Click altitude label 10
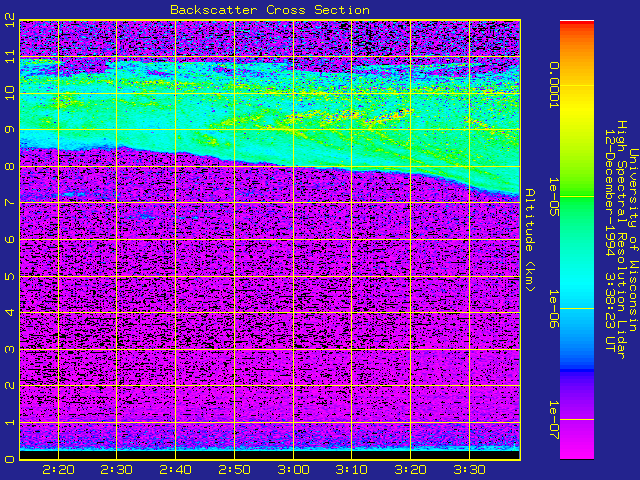This screenshot has height=480, width=640. pyautogui.click(x=10, y=93)
